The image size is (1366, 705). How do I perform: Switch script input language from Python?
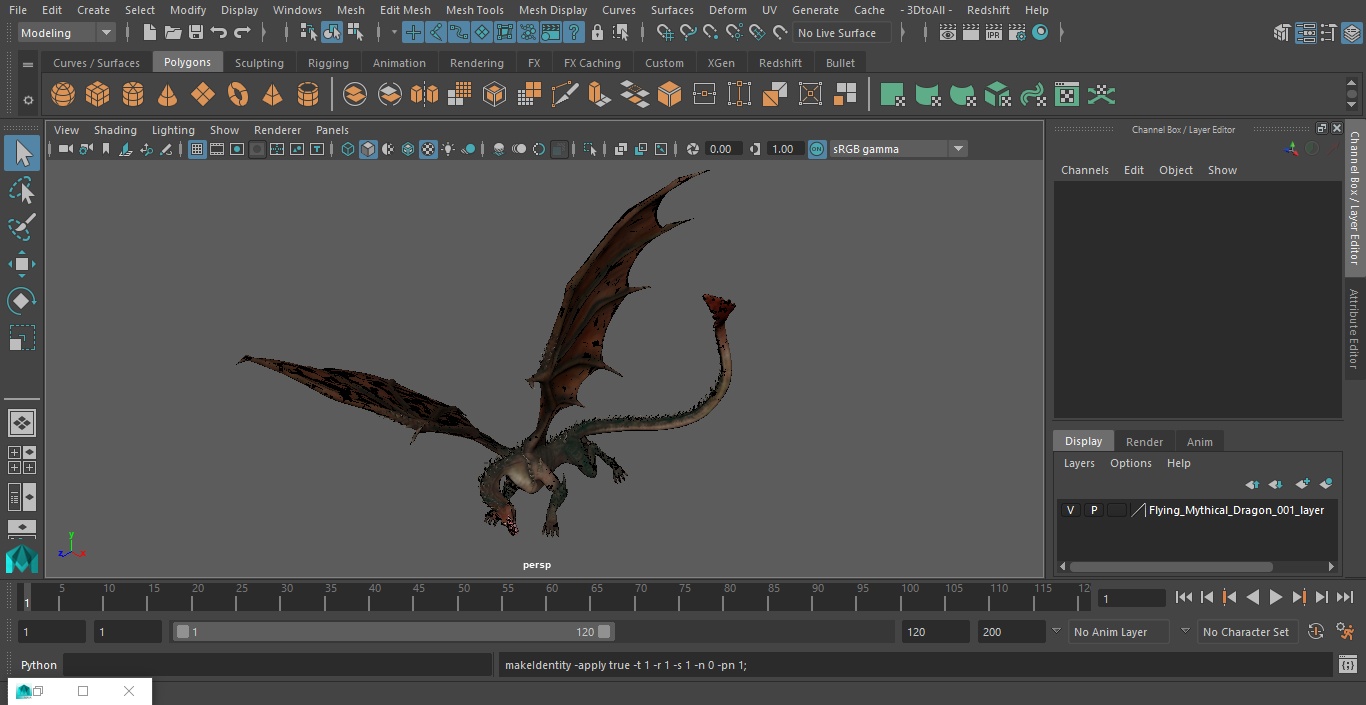coord(39,665)
